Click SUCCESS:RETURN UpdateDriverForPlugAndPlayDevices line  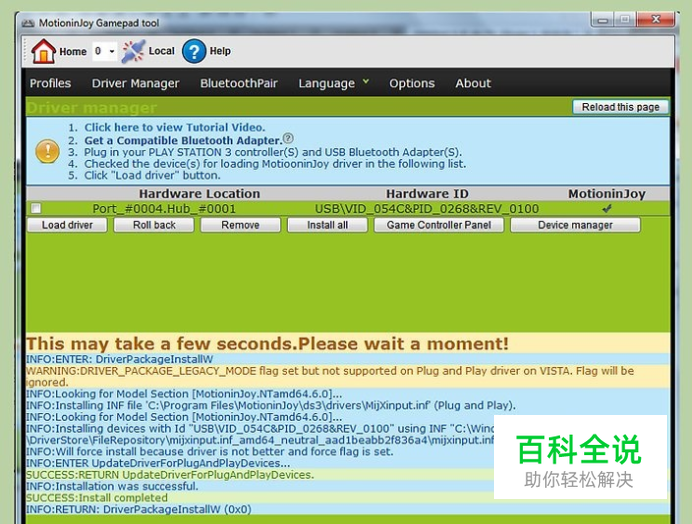coord(170,475)
